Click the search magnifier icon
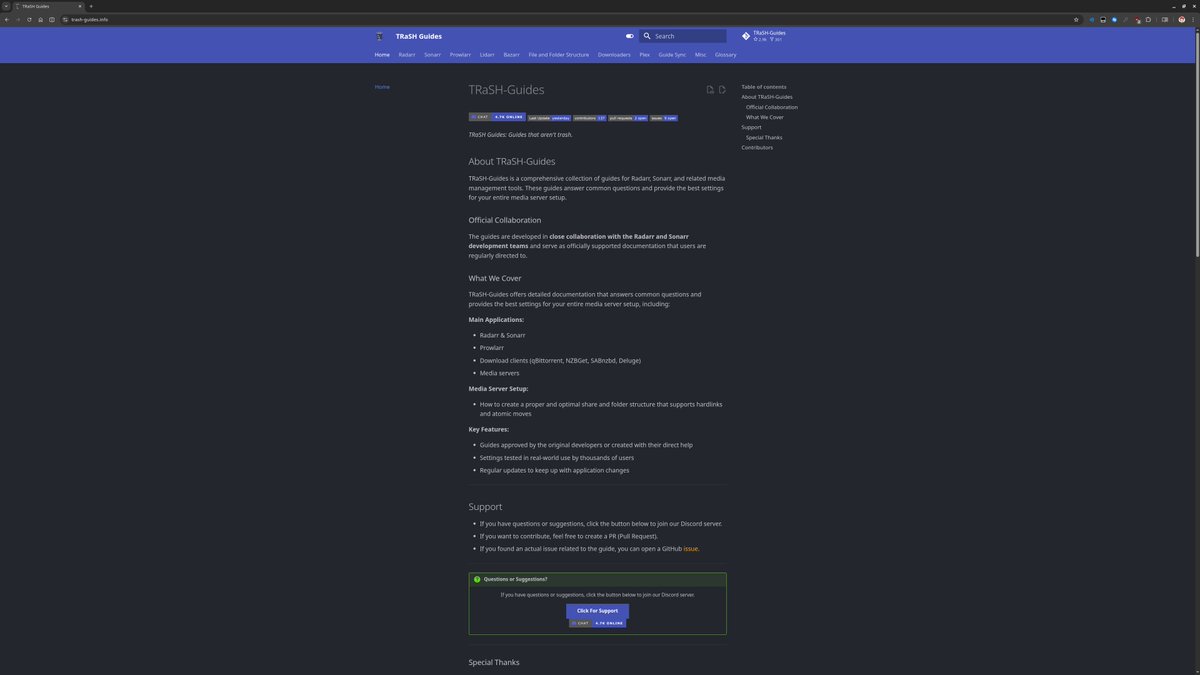Image resolution: width=1200 pixels, height=675 pixels. 647,36
